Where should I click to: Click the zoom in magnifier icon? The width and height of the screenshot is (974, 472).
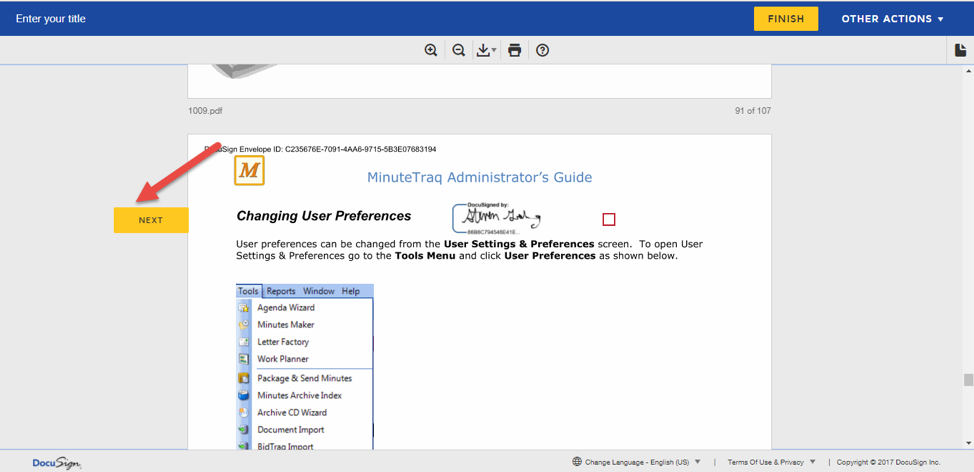[x=431, y=50]
